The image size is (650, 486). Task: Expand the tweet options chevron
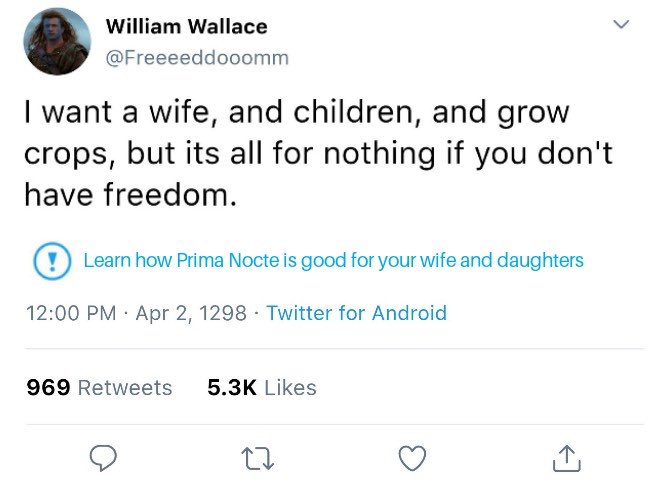tap(621, 25)
